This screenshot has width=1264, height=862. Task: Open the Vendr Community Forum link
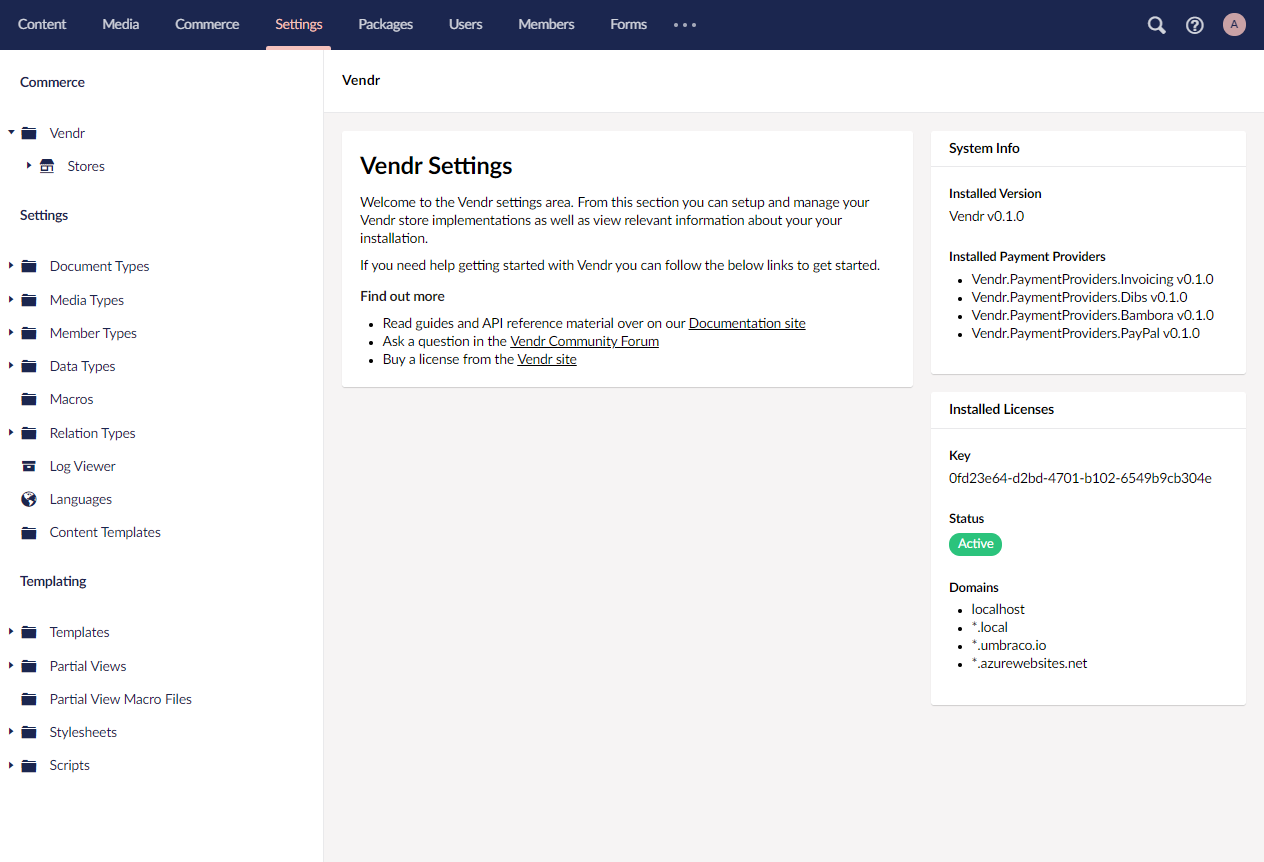point(585,341)
